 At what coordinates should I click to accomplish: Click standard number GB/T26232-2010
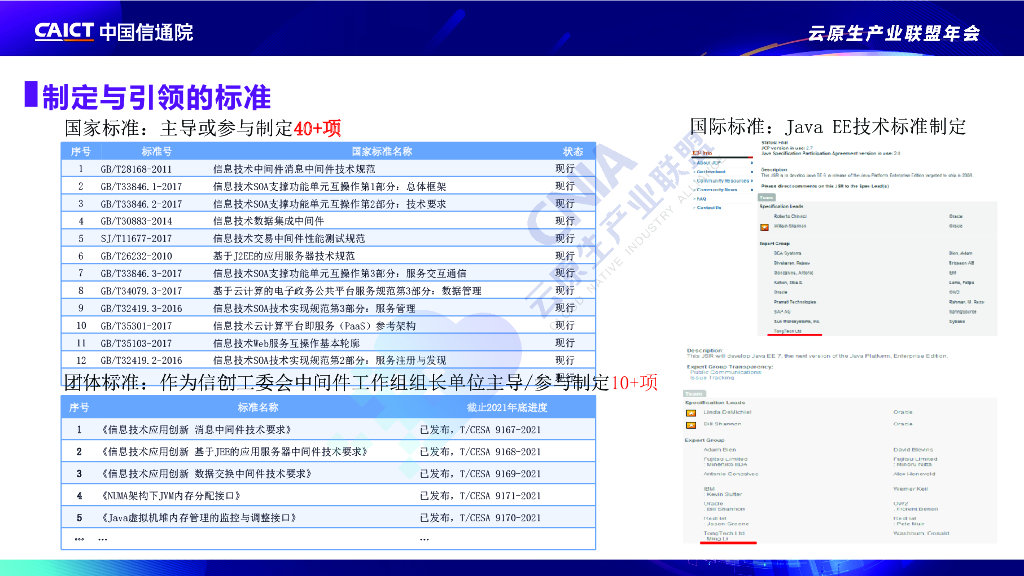[136, 256]
